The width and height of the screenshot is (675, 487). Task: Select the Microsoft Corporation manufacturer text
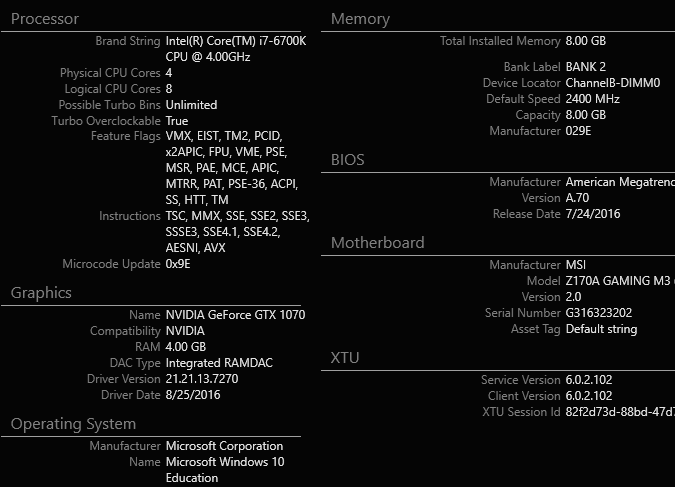pyautogui.click(x=224, y=446)
